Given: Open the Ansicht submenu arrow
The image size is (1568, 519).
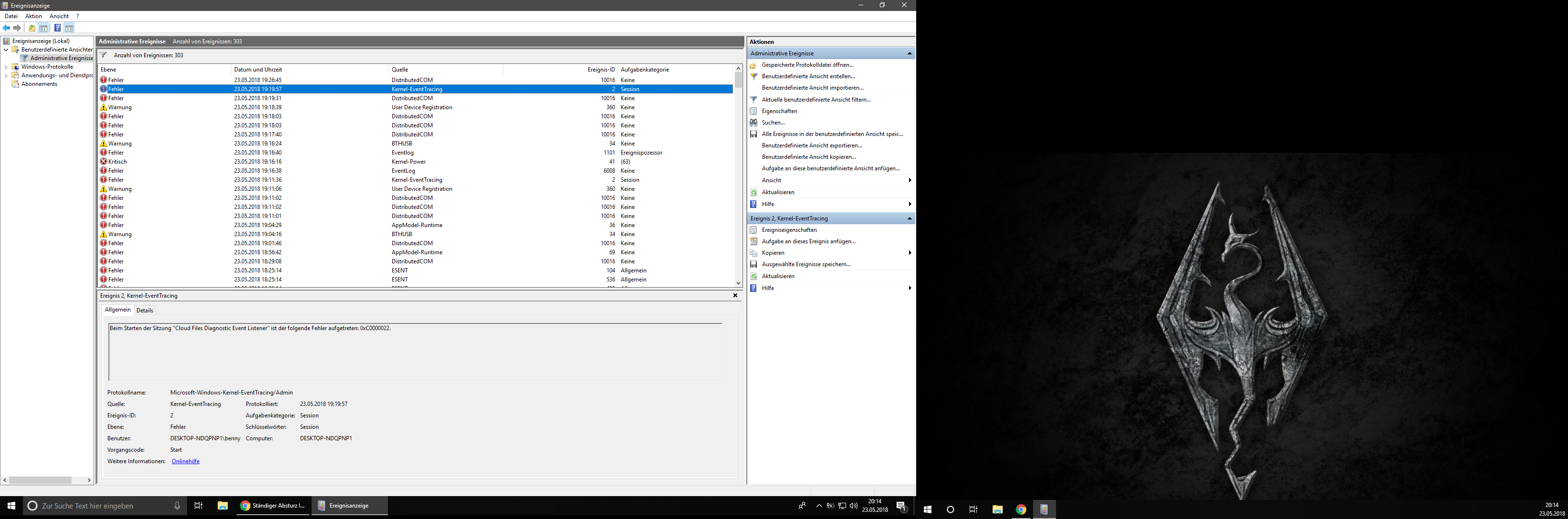Looking at the screenshot, I should click(910, 180).
